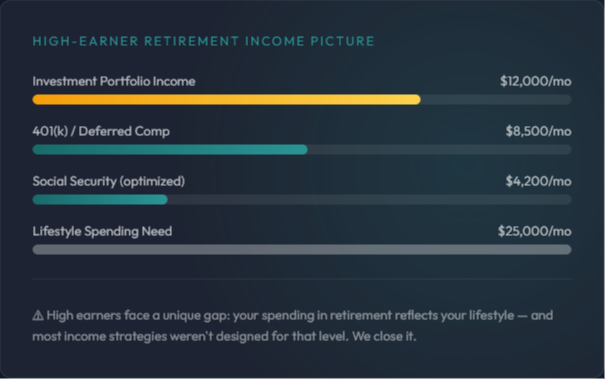Click the $4,200/mo amount
This screenshot has width=605, height=379.
pyautogui.click(x=538, y=181)
